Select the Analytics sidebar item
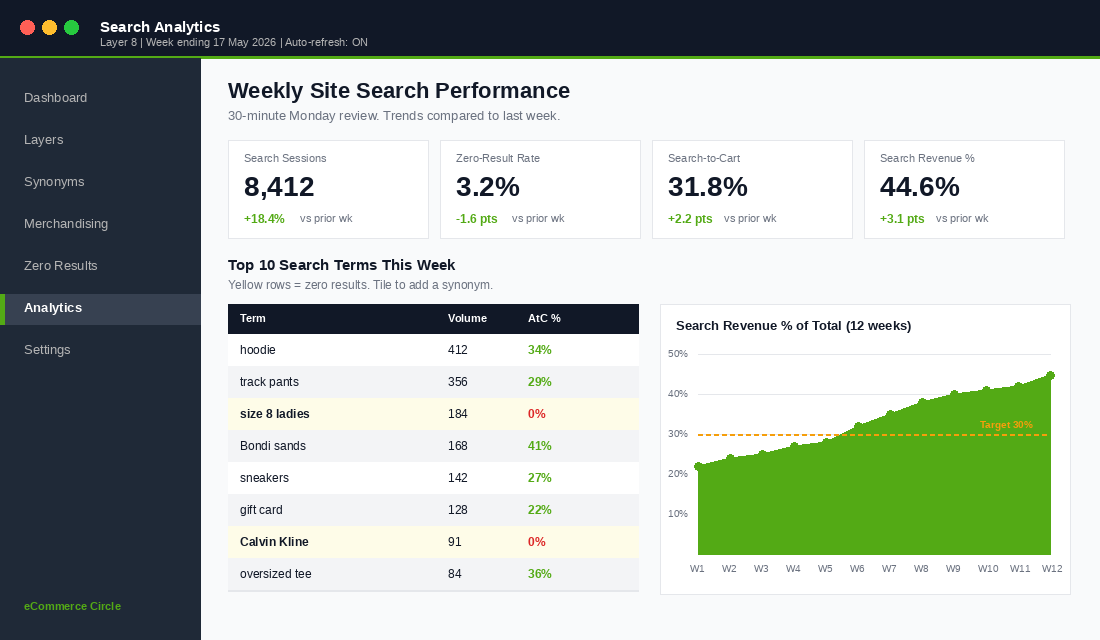 [x=100, y=308]
